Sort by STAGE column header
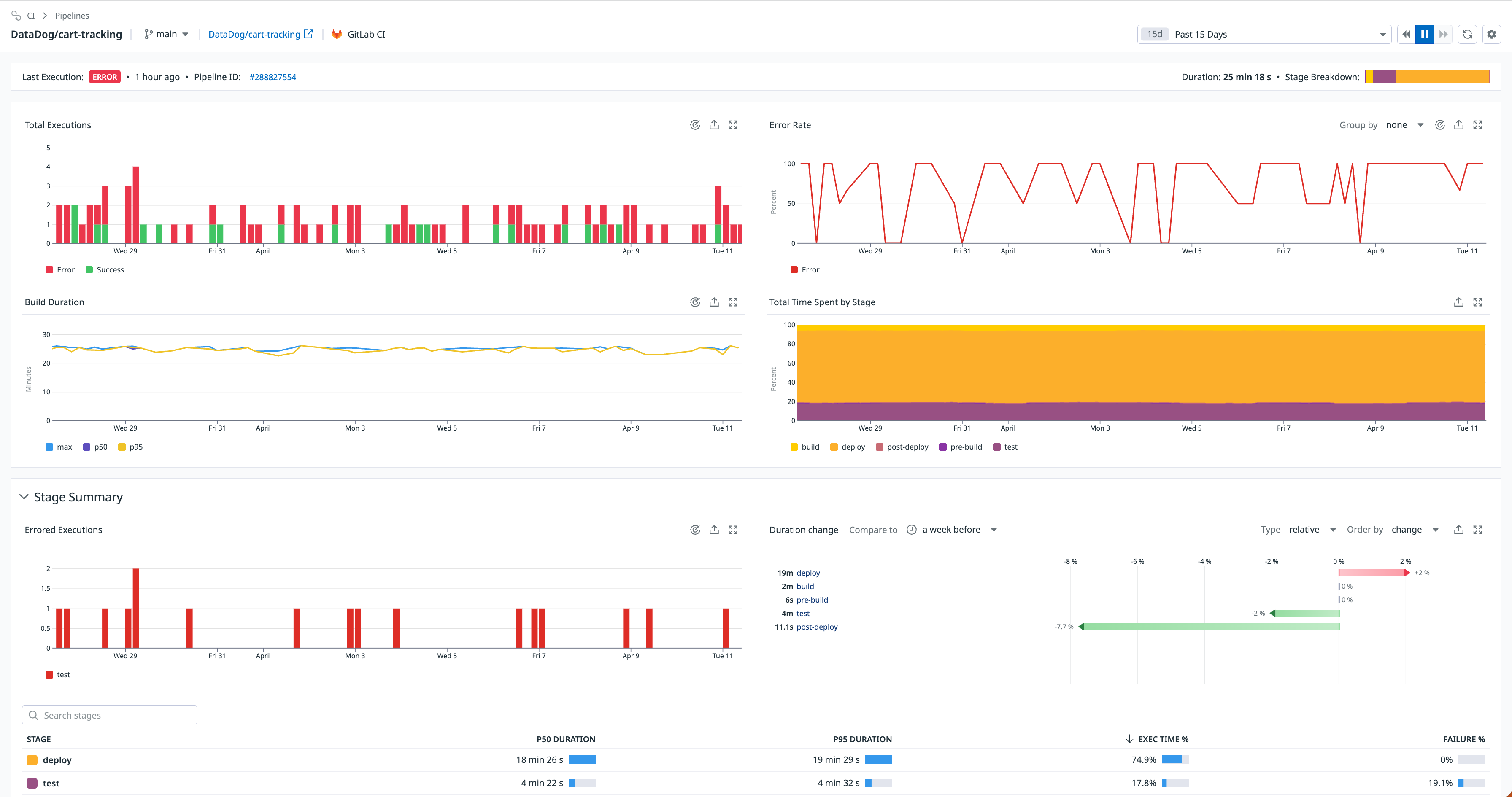 pos(39,739)
